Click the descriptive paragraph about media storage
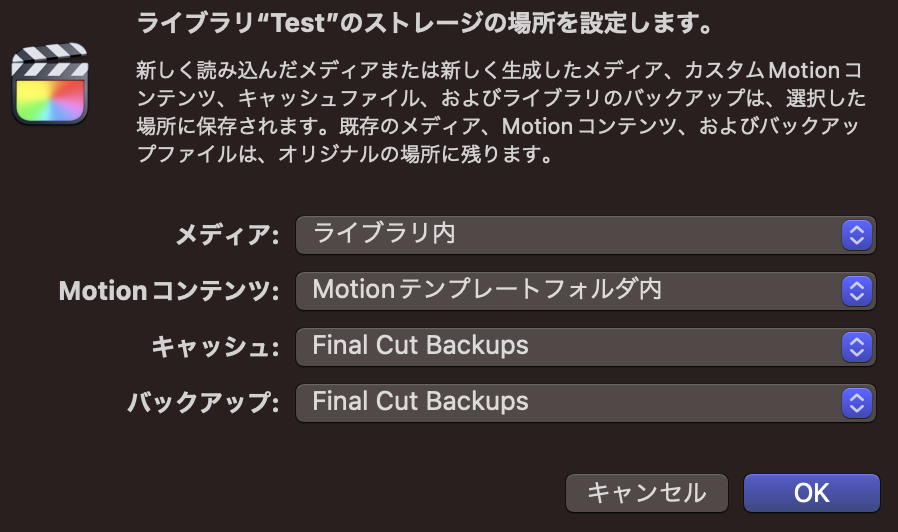 [501, 112]
